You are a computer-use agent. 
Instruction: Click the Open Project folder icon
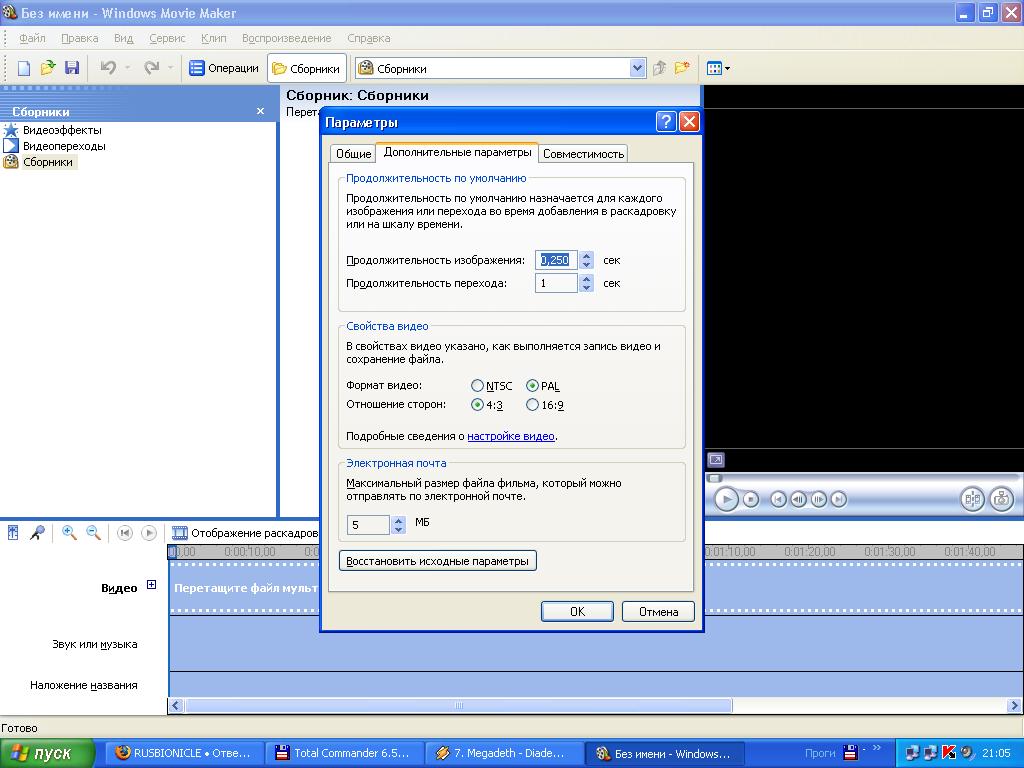point(48,68)
